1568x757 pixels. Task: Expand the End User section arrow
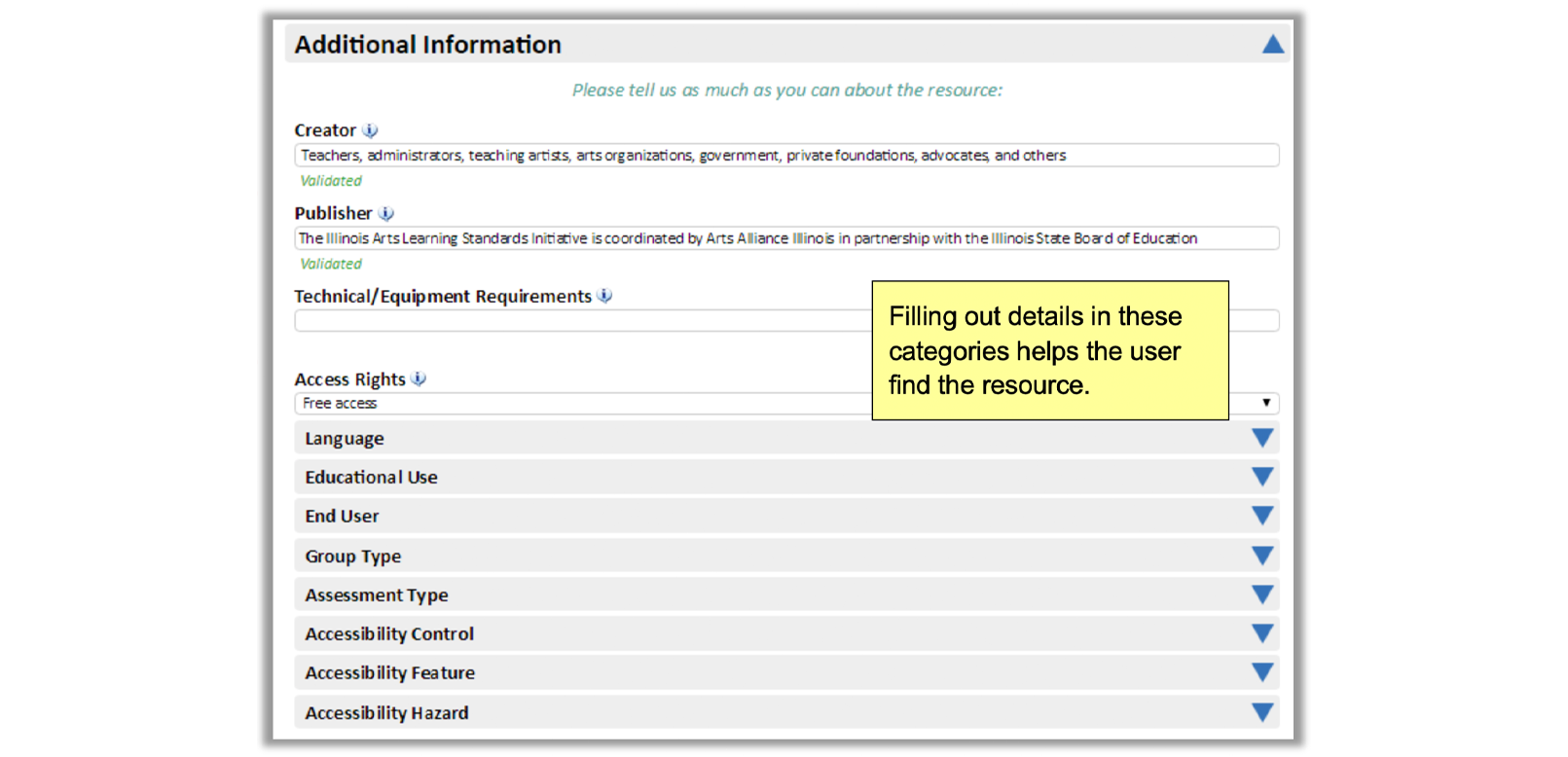point(1262,517)
